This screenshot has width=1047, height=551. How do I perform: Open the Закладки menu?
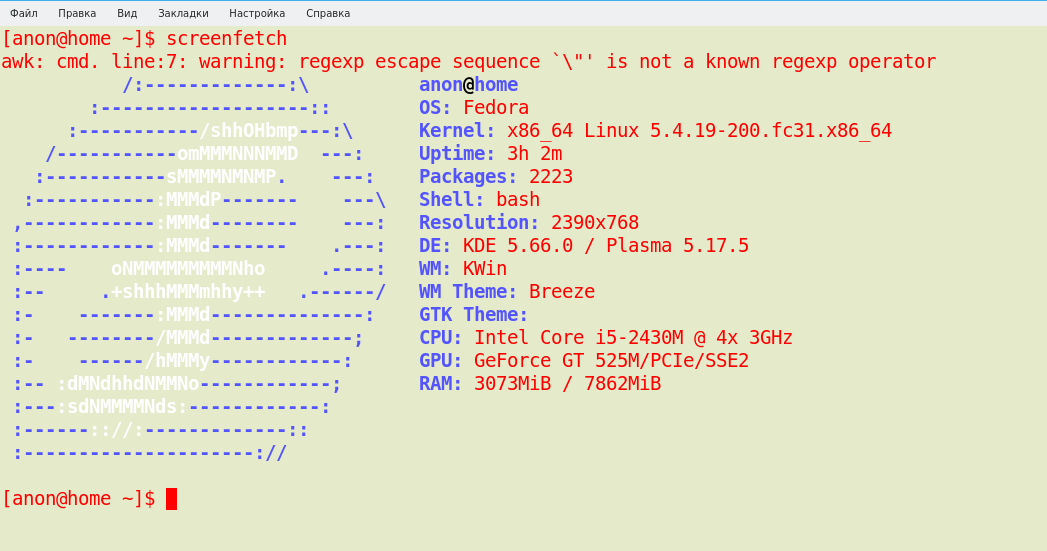[x=183, y=13]
